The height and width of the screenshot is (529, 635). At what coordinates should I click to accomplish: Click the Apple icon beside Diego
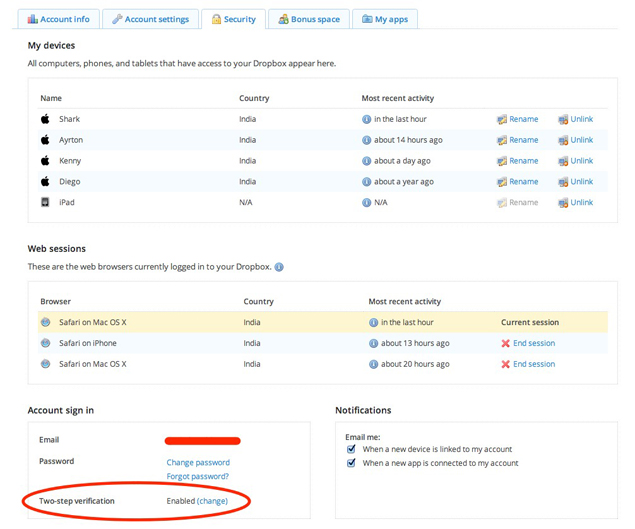pos(45,181)
